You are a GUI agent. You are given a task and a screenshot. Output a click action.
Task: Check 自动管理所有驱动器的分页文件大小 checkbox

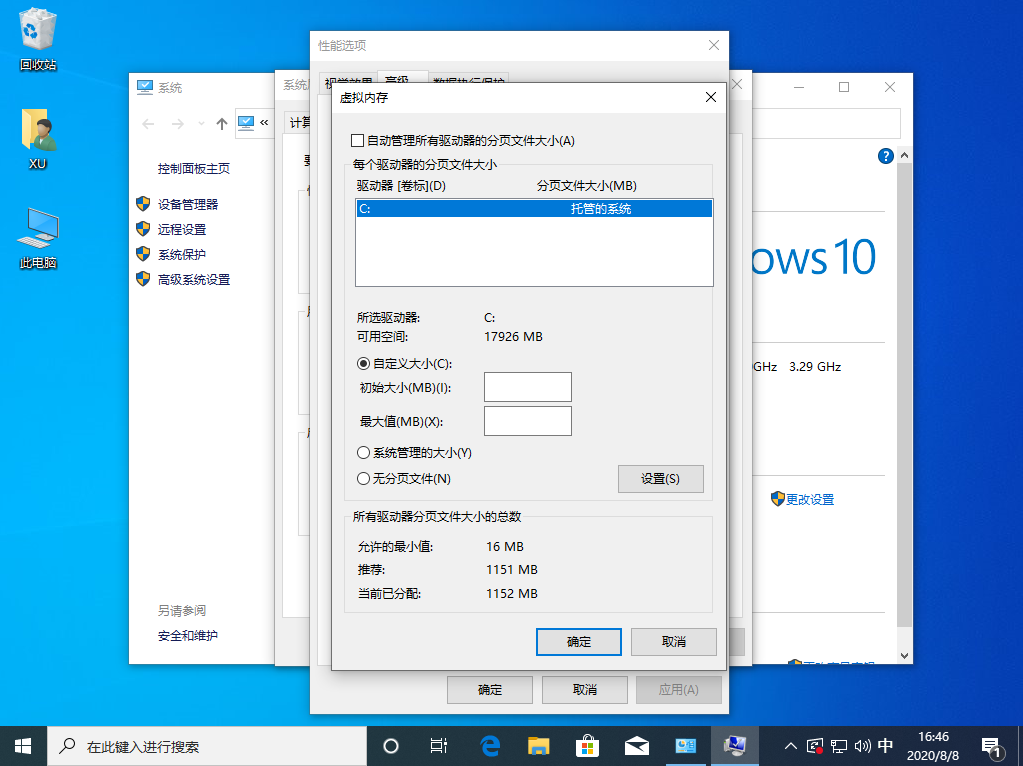(356, 141)
